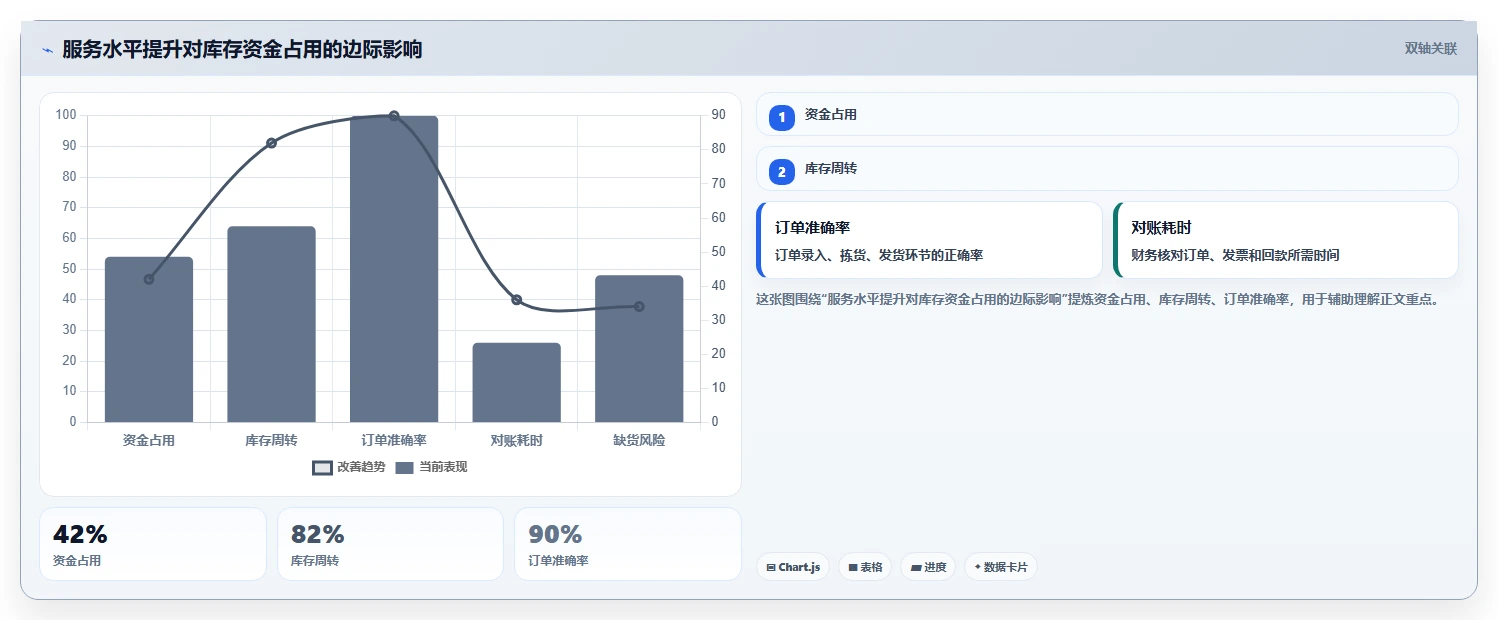This screenshot has height=620, width=1498.
Task: Click the description text 财务核对订单、发票和回款所需时间
Action: click(x=1235, y=255)
